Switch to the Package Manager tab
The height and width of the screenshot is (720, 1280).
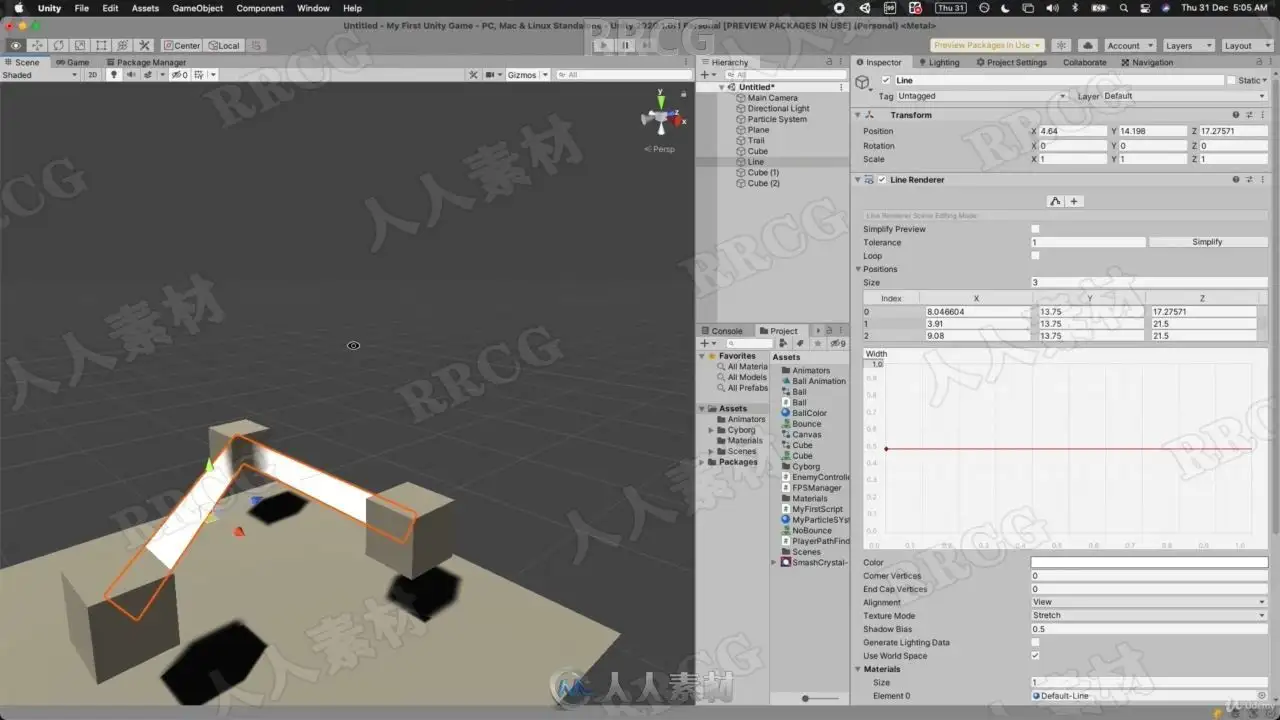146,62
